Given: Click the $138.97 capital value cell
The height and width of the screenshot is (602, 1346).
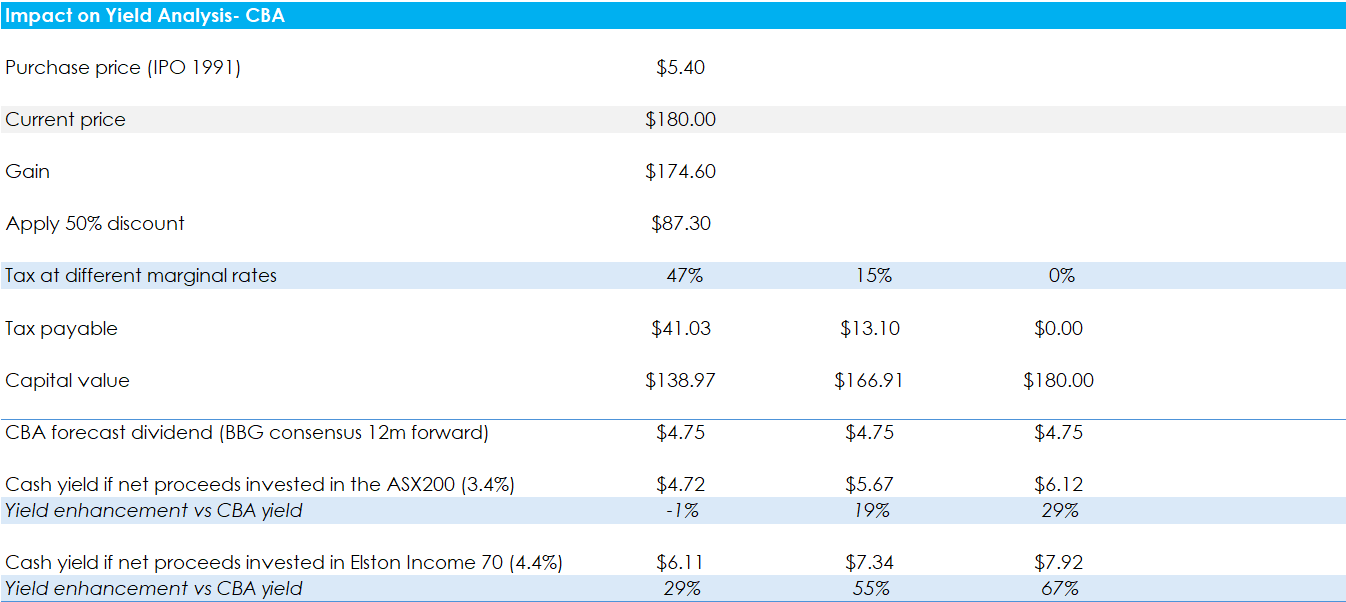Looking at the screenshot, I should point(680,381).
